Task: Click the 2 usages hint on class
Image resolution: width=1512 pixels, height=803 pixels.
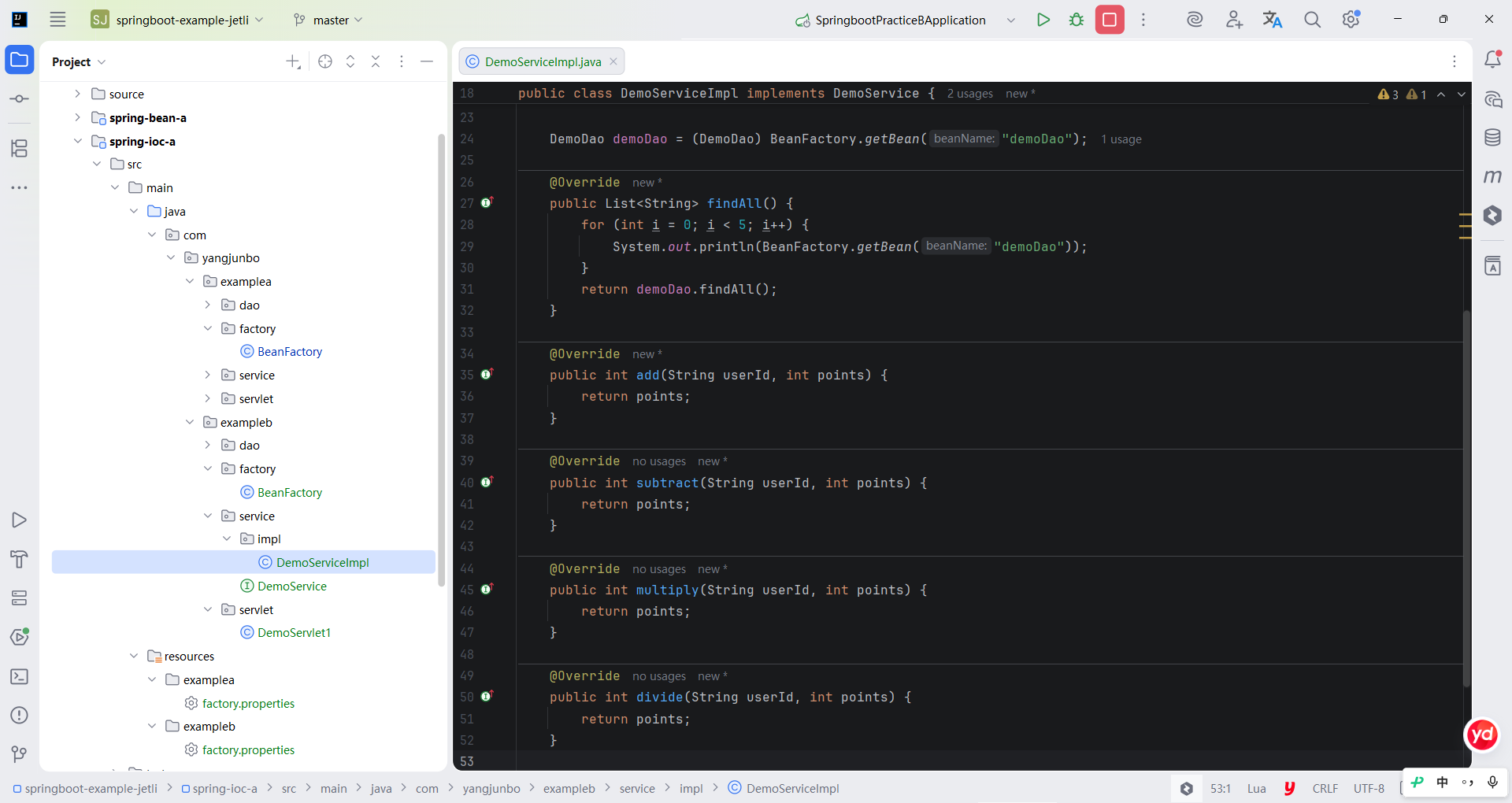Action: pos(969,94)
